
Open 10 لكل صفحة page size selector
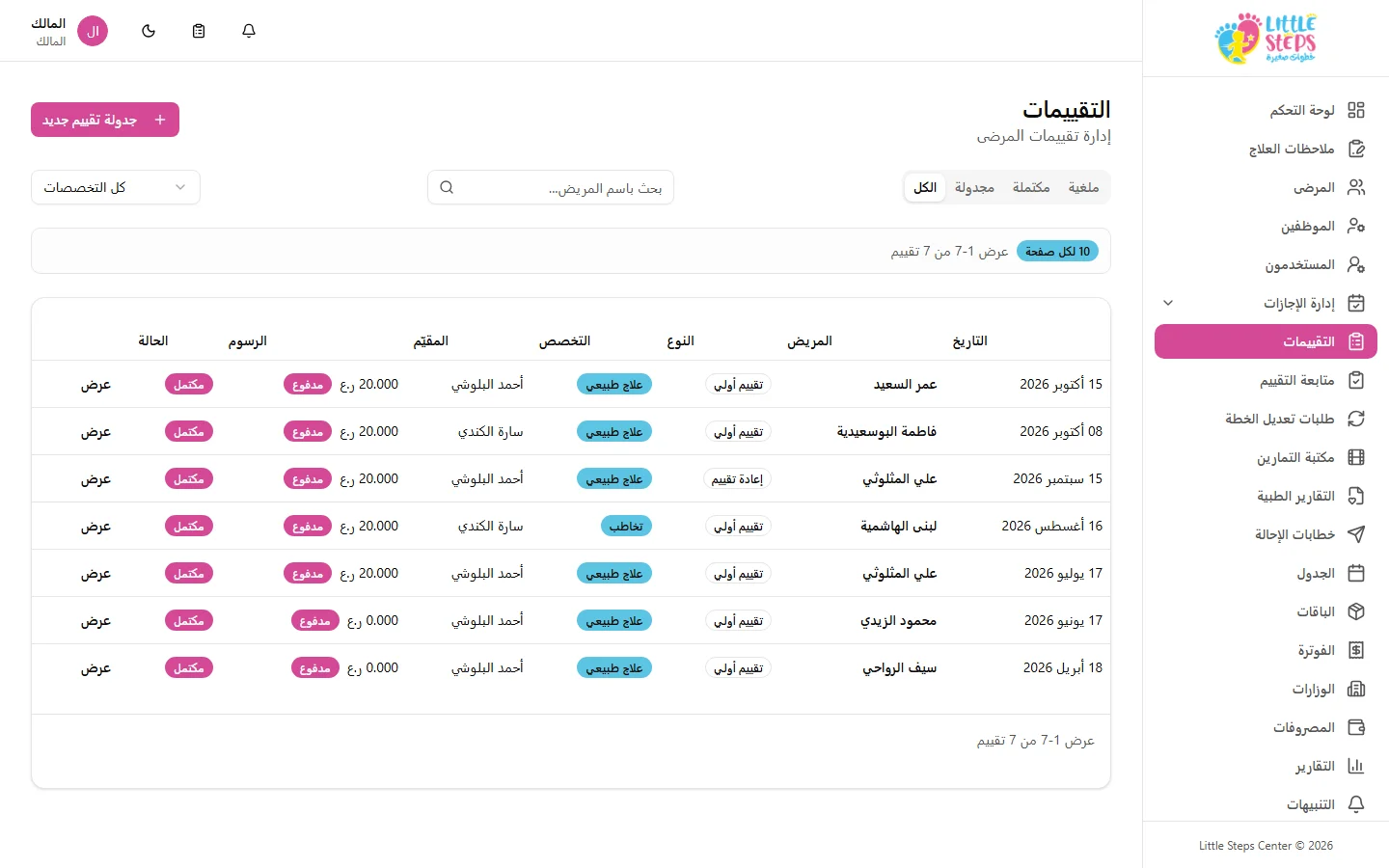(x=1057, y=252)
